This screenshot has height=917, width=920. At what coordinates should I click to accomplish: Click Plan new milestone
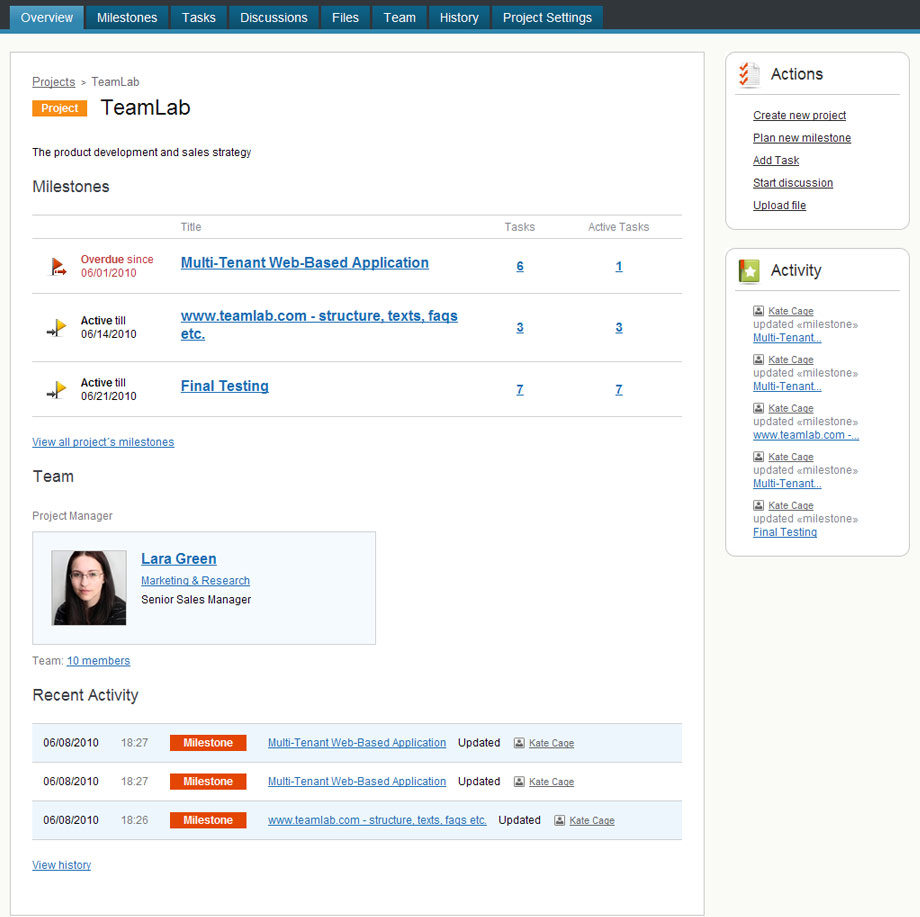tap(801, 137)
